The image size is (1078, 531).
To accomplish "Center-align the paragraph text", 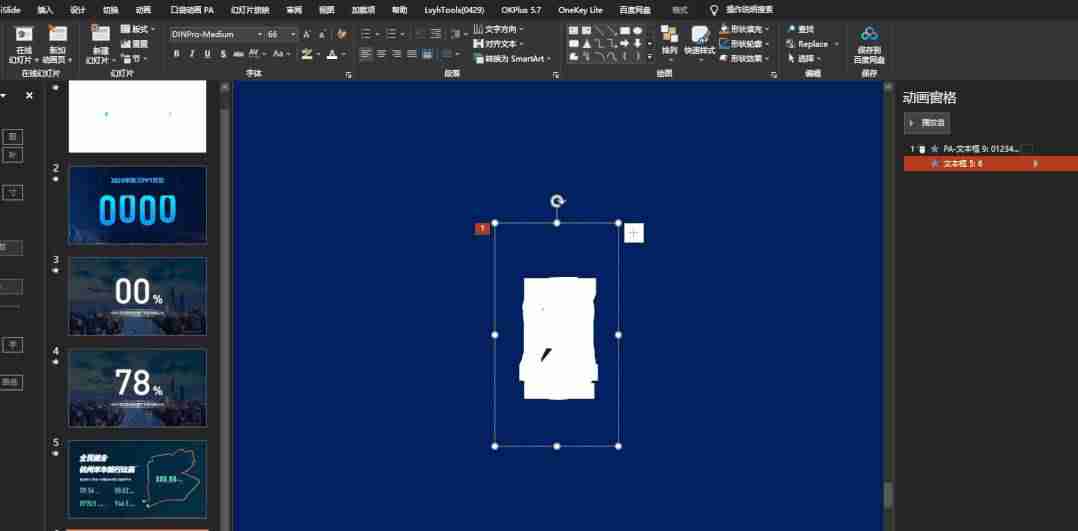I will (x=381, y=54).
